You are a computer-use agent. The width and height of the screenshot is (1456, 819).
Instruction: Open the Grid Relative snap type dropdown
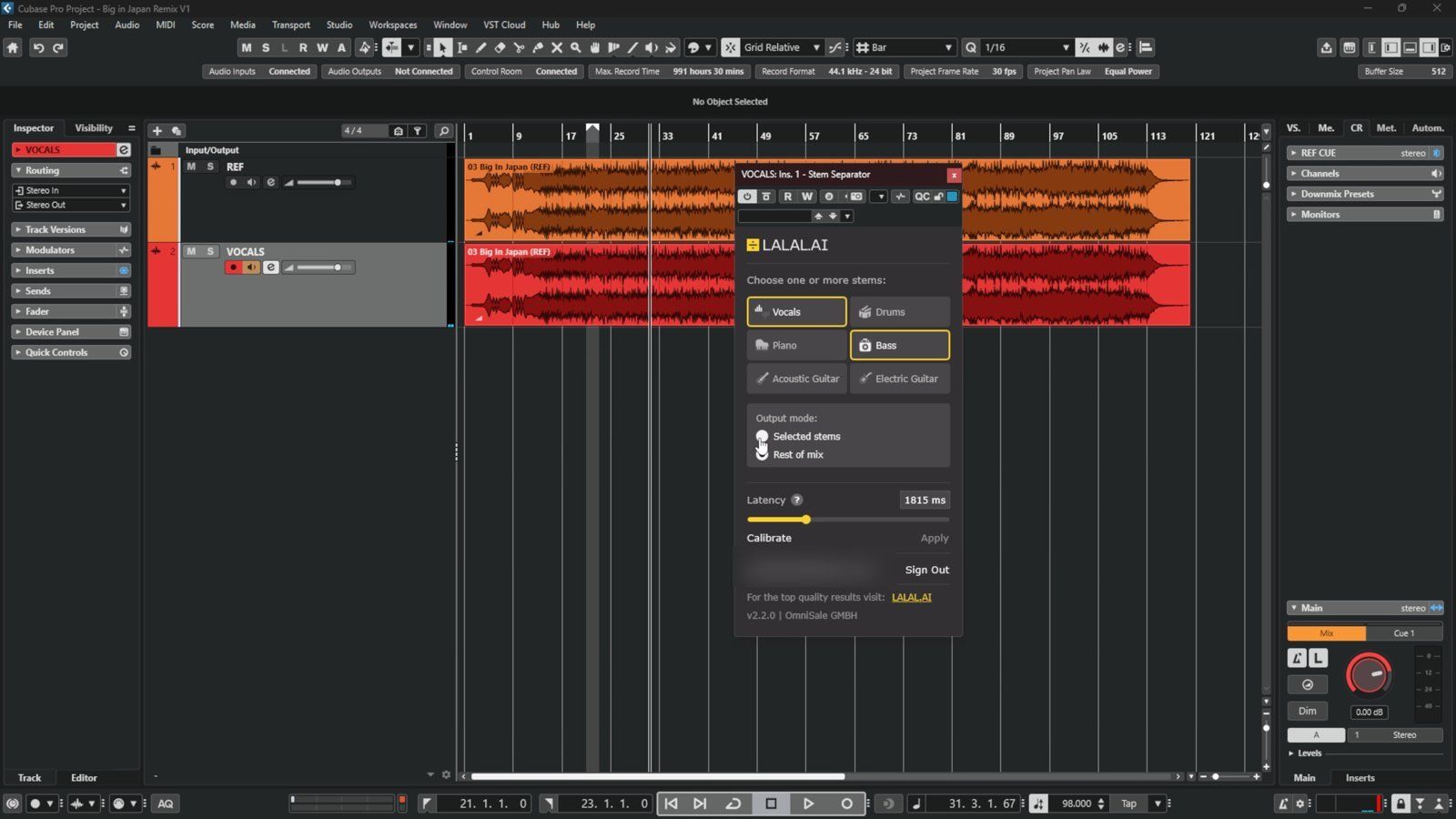[782, 47]
